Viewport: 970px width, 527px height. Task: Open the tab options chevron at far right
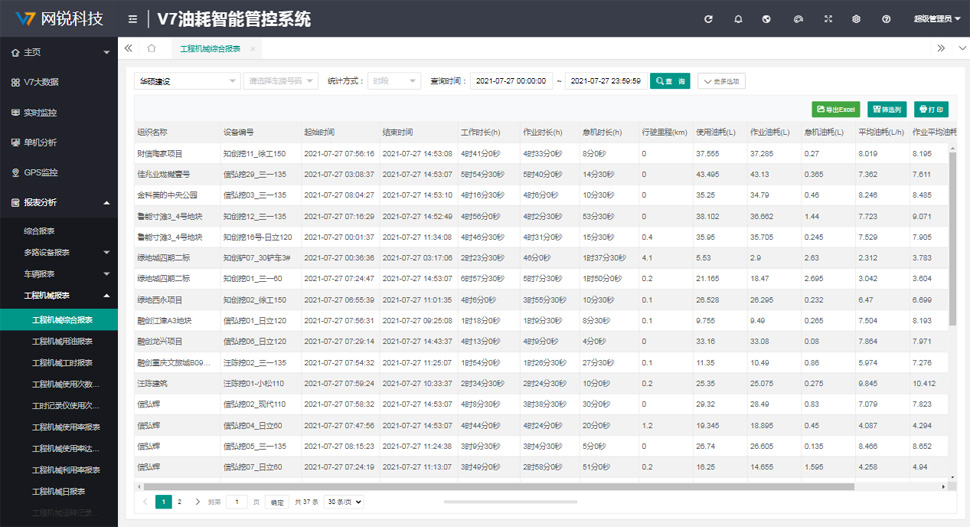(x=962, y=48)
